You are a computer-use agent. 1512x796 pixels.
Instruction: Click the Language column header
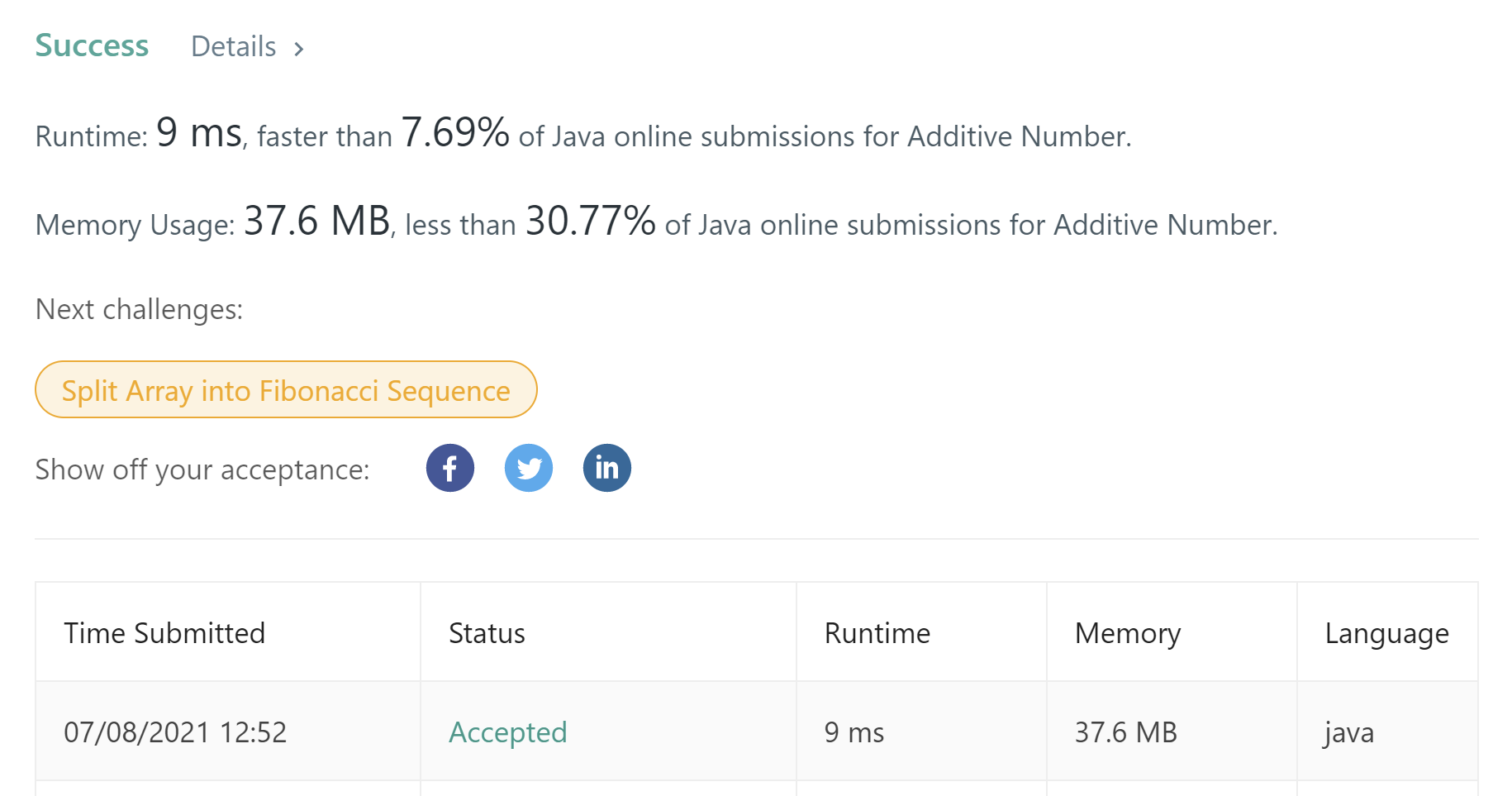click(1386, 633)
